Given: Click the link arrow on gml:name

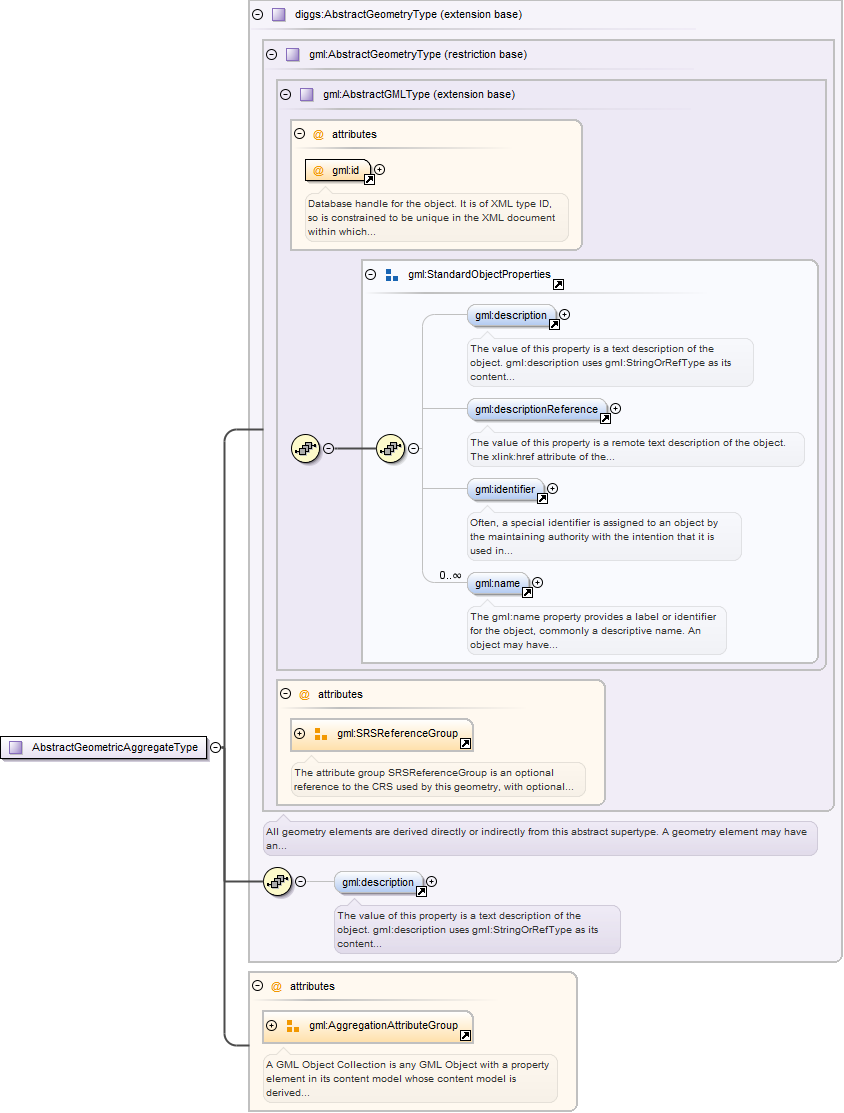Looking at the screenshot, I should pos(527,592).
